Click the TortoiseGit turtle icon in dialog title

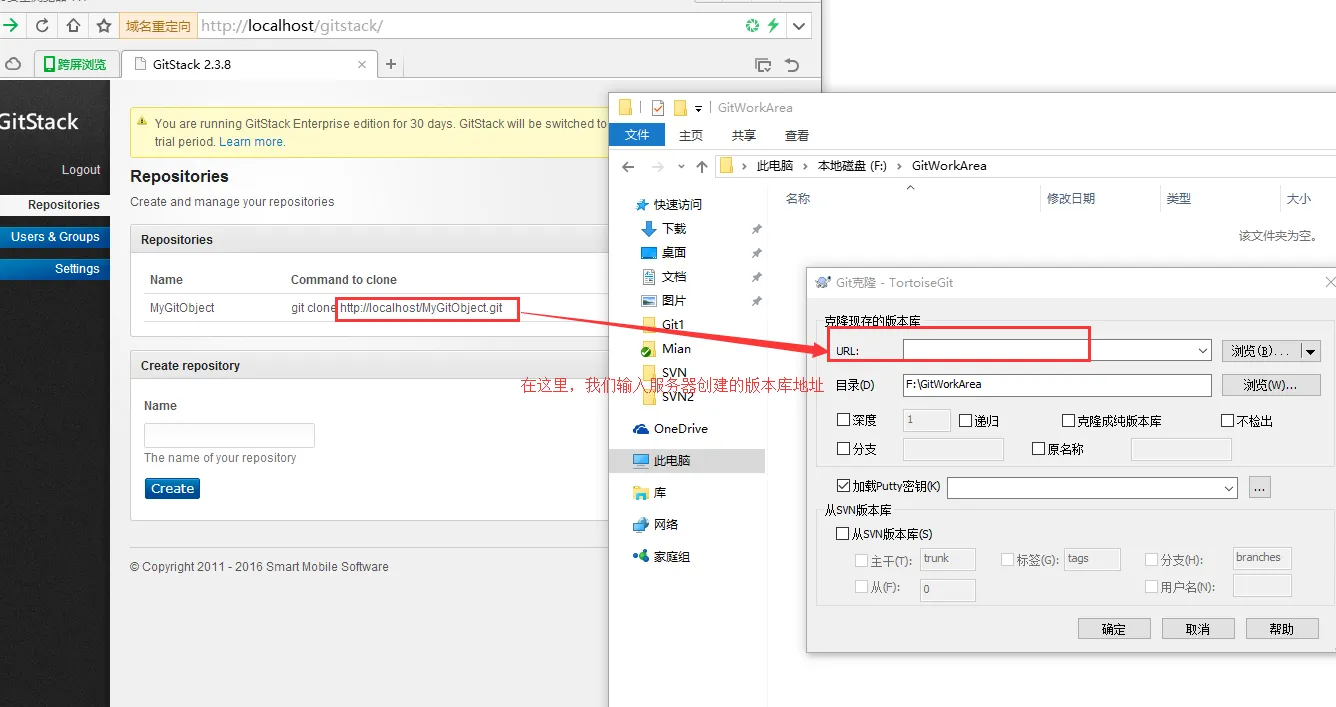click(822, 283)
